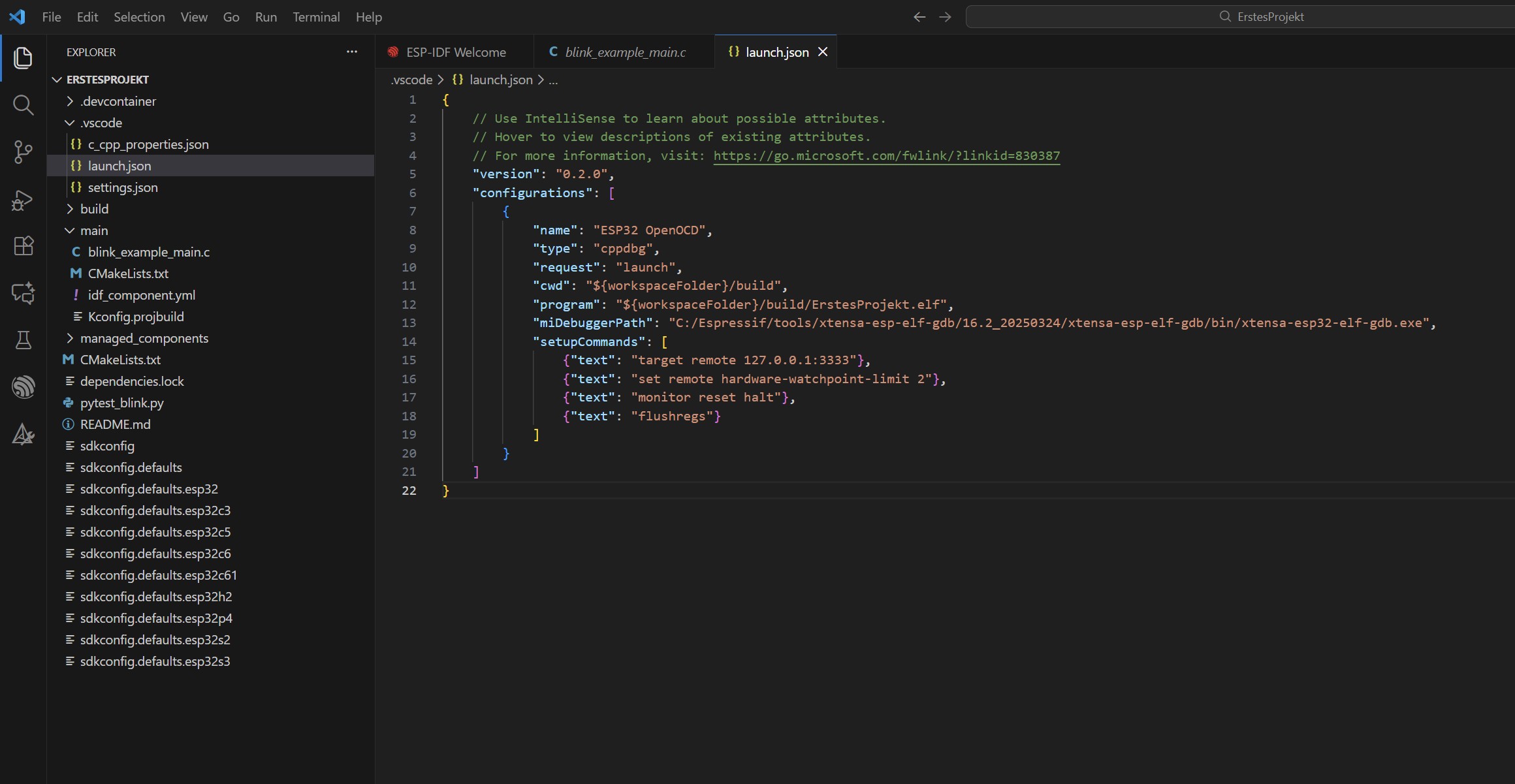This screenshot has width=1515, height=784.
Task: Open settings.json in the explorer
Action: tap(123, 187)
